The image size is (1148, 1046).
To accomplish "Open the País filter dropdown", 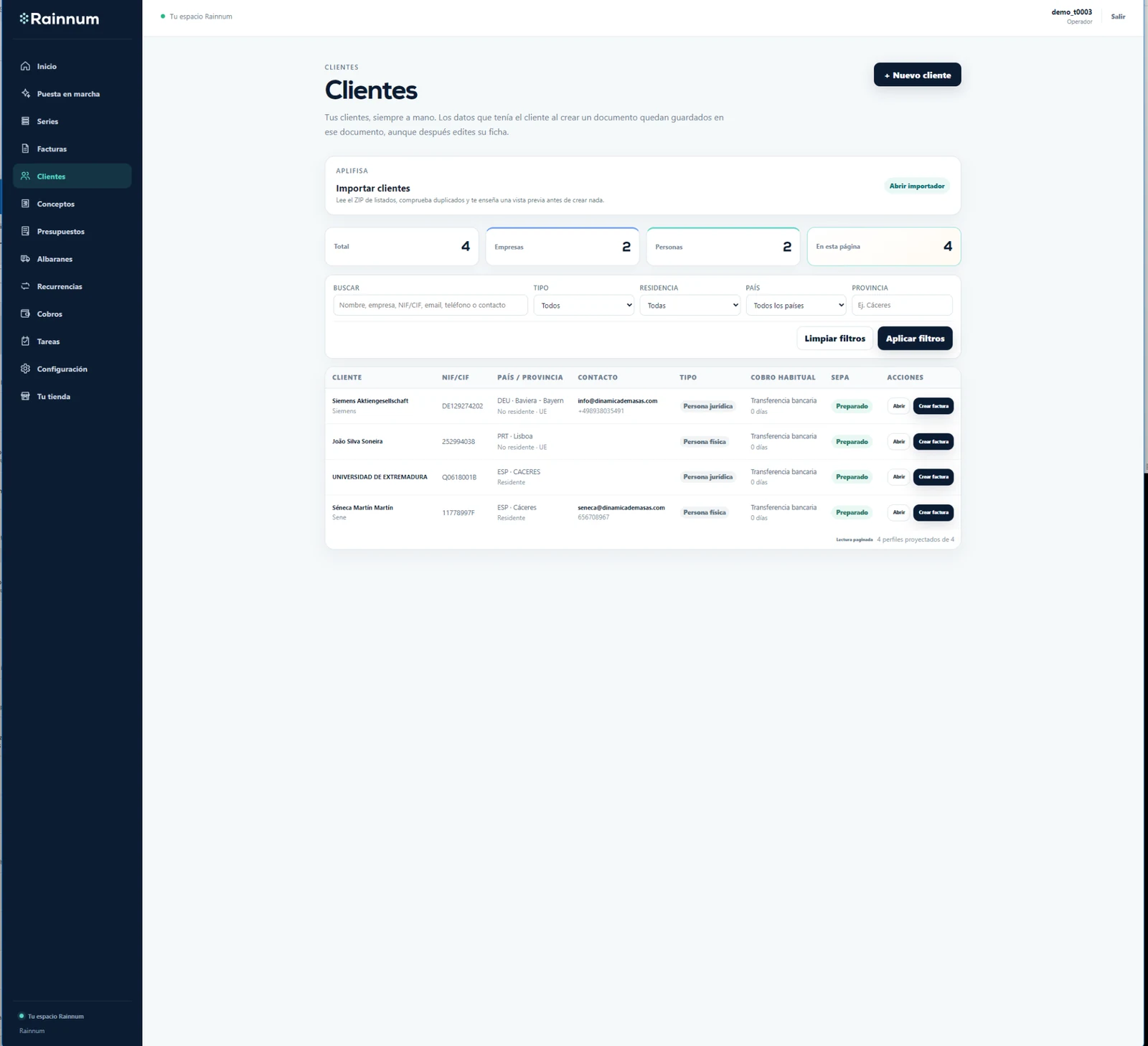I will coord(796,305).
